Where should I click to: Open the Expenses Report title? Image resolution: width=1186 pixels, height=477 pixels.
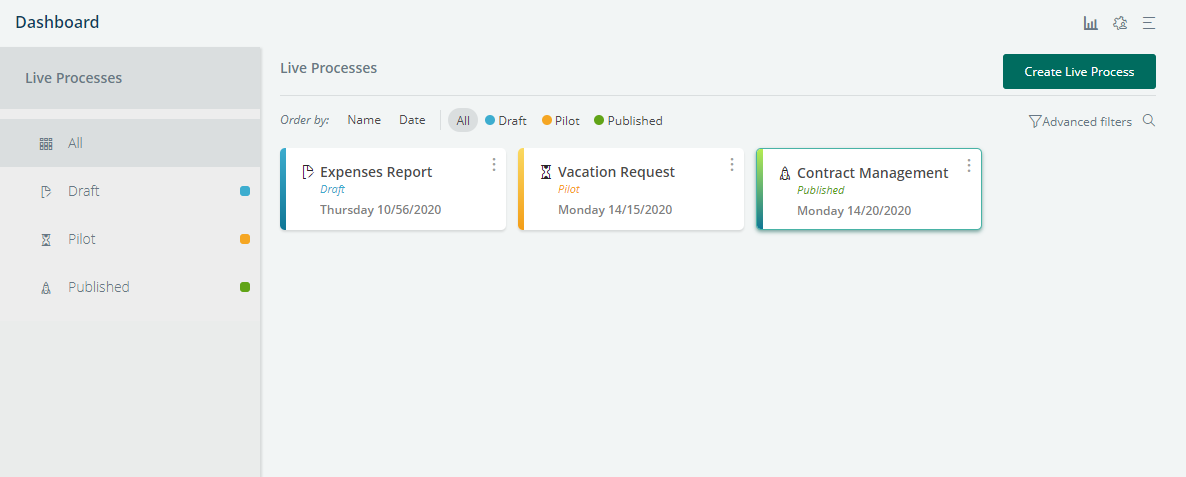[376, 172]
